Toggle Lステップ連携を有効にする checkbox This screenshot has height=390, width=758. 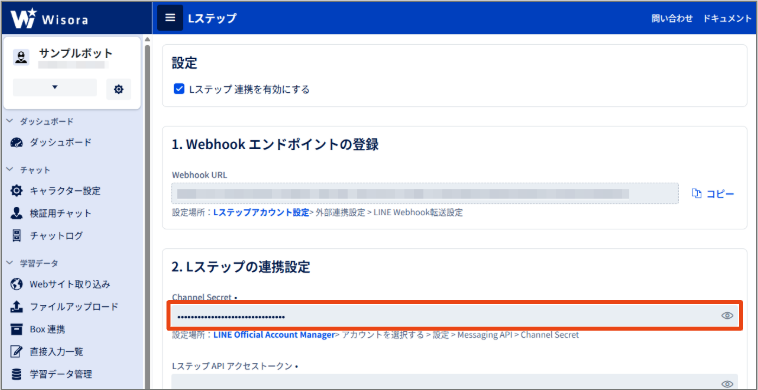click(179, 89)
